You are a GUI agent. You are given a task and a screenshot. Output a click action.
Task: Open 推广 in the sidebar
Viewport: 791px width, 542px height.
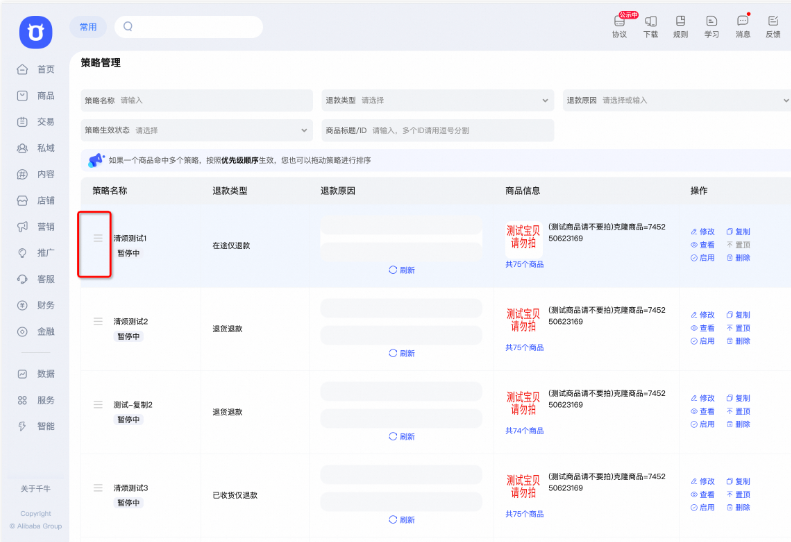[x=35, y=253]
